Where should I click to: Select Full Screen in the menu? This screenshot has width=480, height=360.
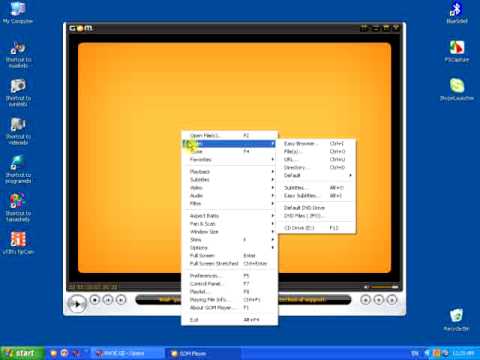(229, 256)
